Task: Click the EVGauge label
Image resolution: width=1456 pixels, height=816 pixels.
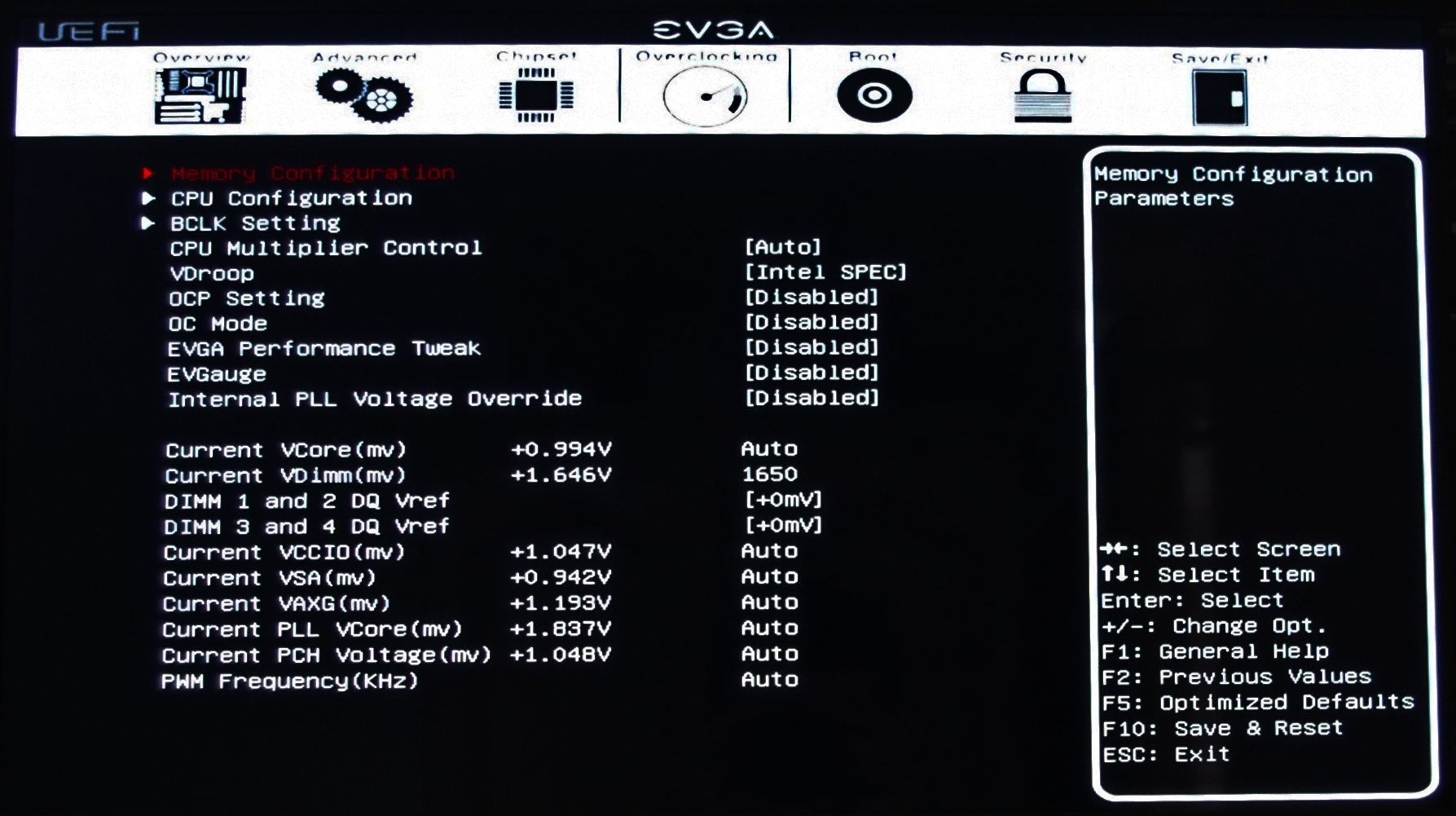Action: (217, 374)
